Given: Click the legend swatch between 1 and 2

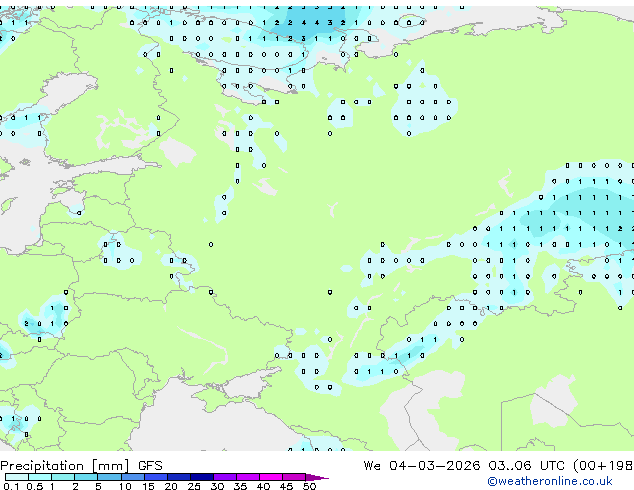Looking at the screenshot, I should [63, 477].
